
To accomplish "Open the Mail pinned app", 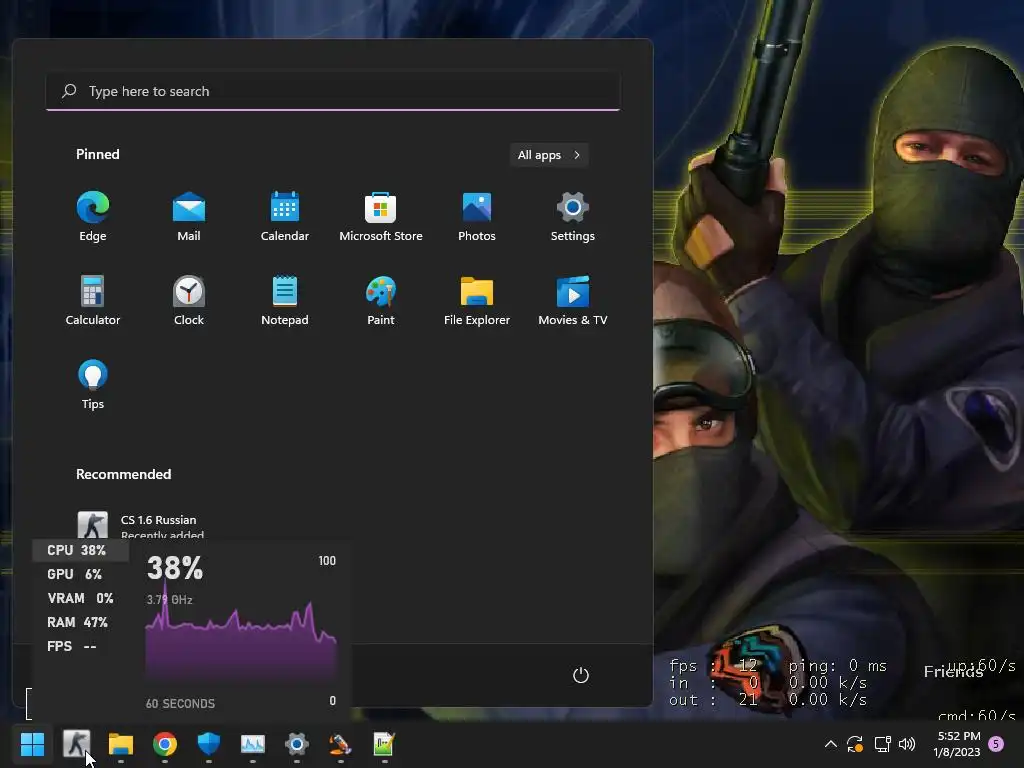I will pyautogui.click(x=189, y=217).
